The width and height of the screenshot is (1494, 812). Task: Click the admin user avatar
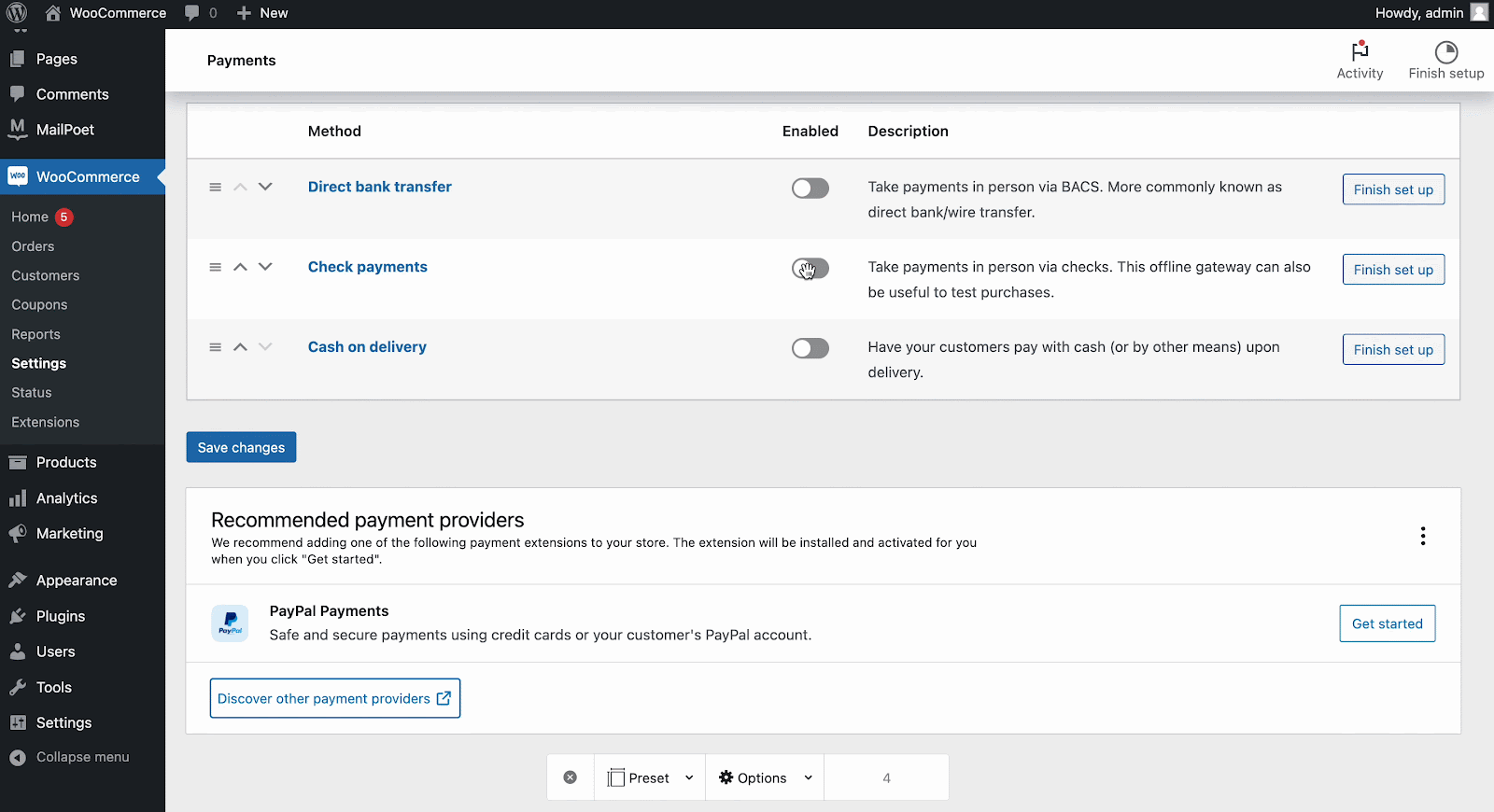[1479, 12]
